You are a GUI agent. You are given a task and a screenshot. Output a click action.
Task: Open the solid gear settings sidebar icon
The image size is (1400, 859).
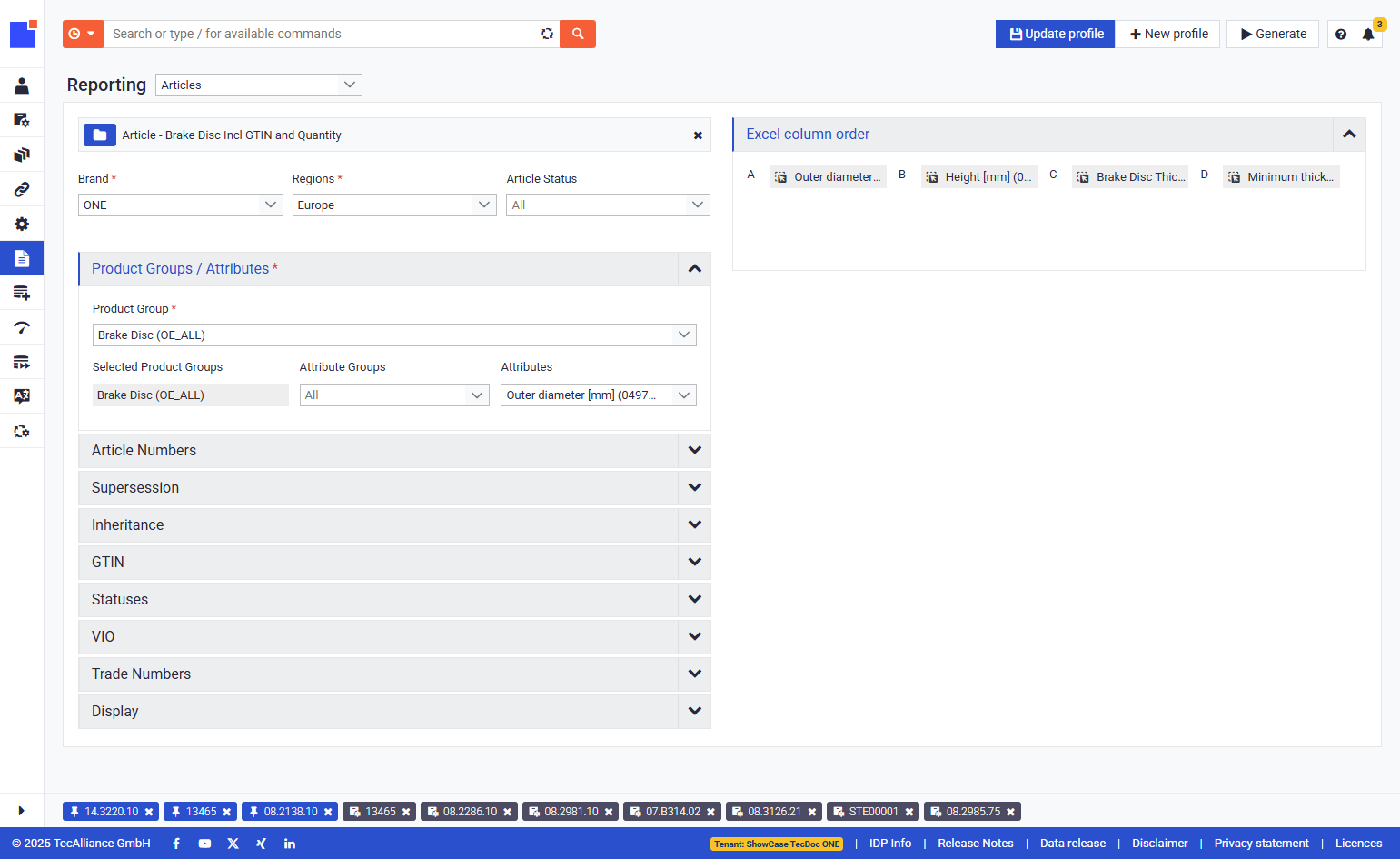pos(22,224)
